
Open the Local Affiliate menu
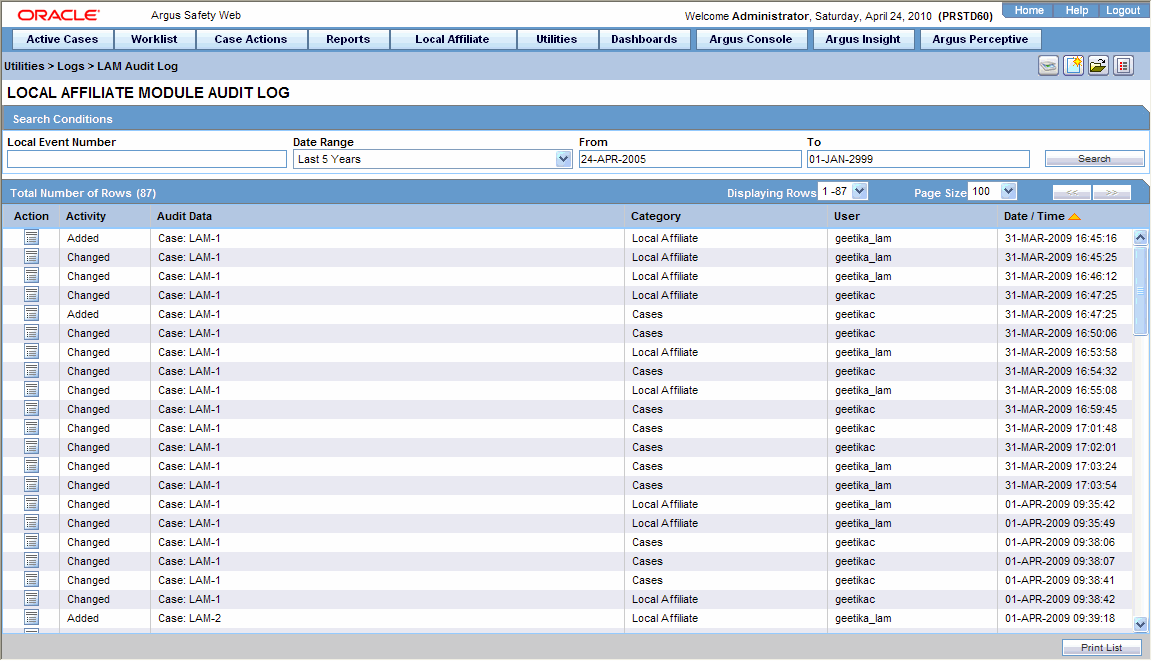(452, 39)
